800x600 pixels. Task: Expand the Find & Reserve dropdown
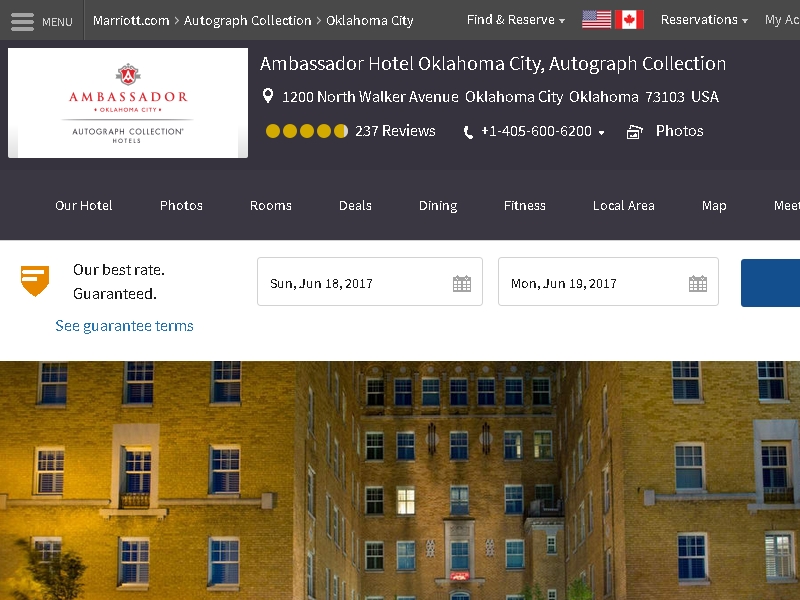click(x=516, y=20)
